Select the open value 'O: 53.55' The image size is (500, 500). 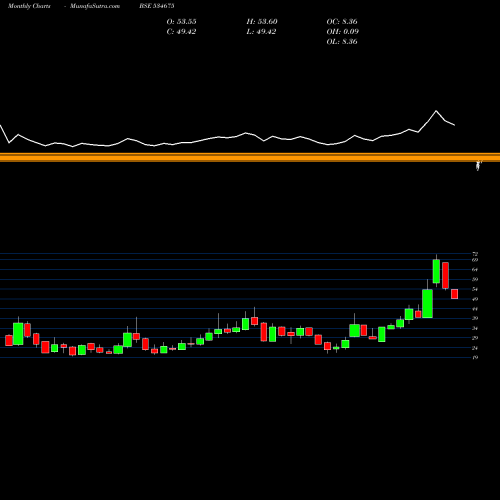pyautogui.click(x=181, y=22)
